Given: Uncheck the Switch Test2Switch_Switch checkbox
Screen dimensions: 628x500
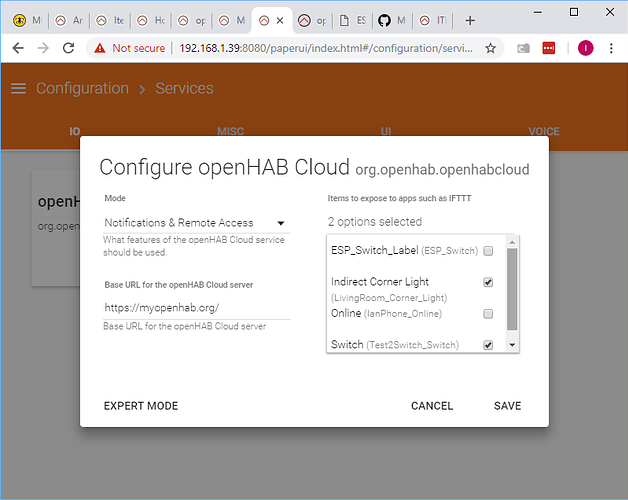Looking at the screenshot, I should click(x=487, y=345).
